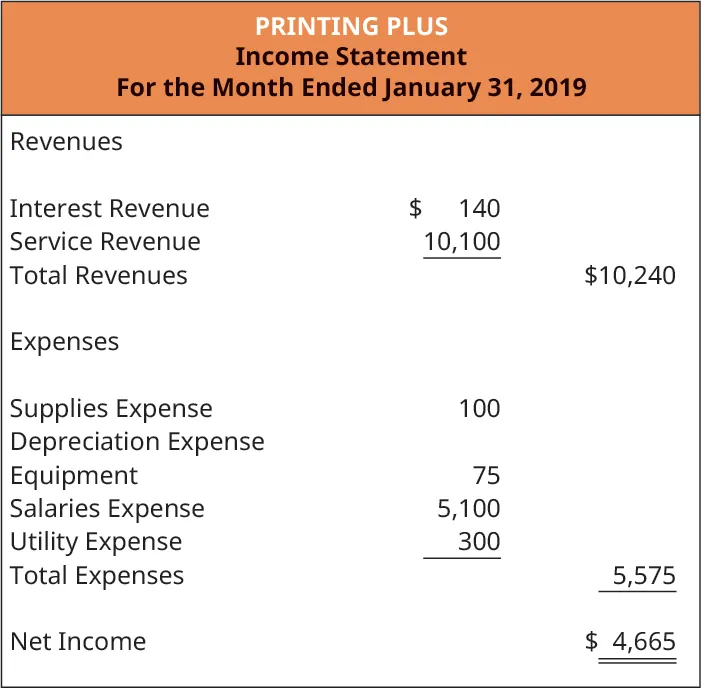Image resolution: width=701 pixels, height=688 pixels.
Task: Click the Service Revenue label
Action: click(x=105, y=242)
